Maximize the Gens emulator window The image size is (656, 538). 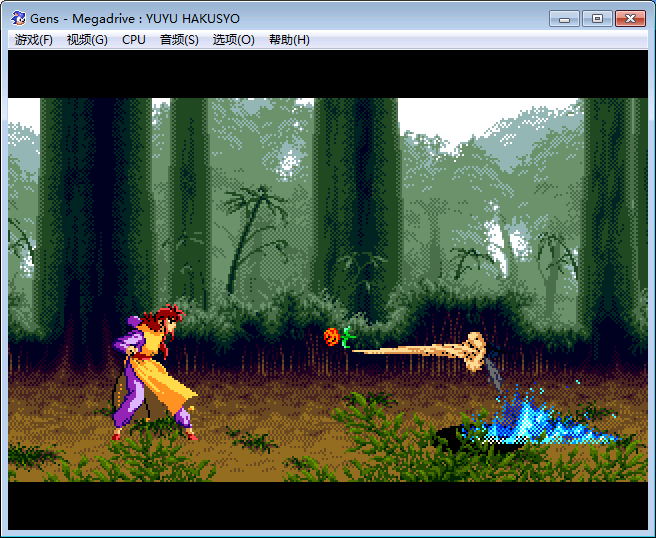tap(597, 19)
